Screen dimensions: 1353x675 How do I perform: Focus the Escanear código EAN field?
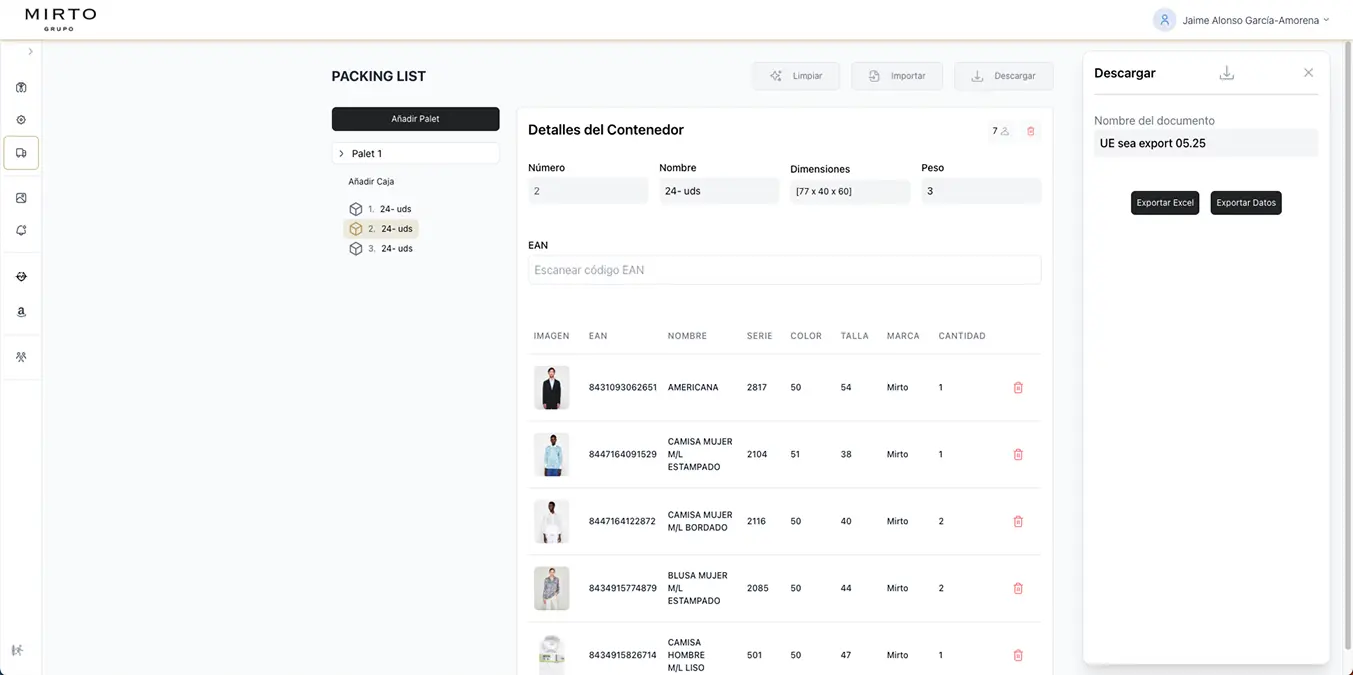coord(784,270)
